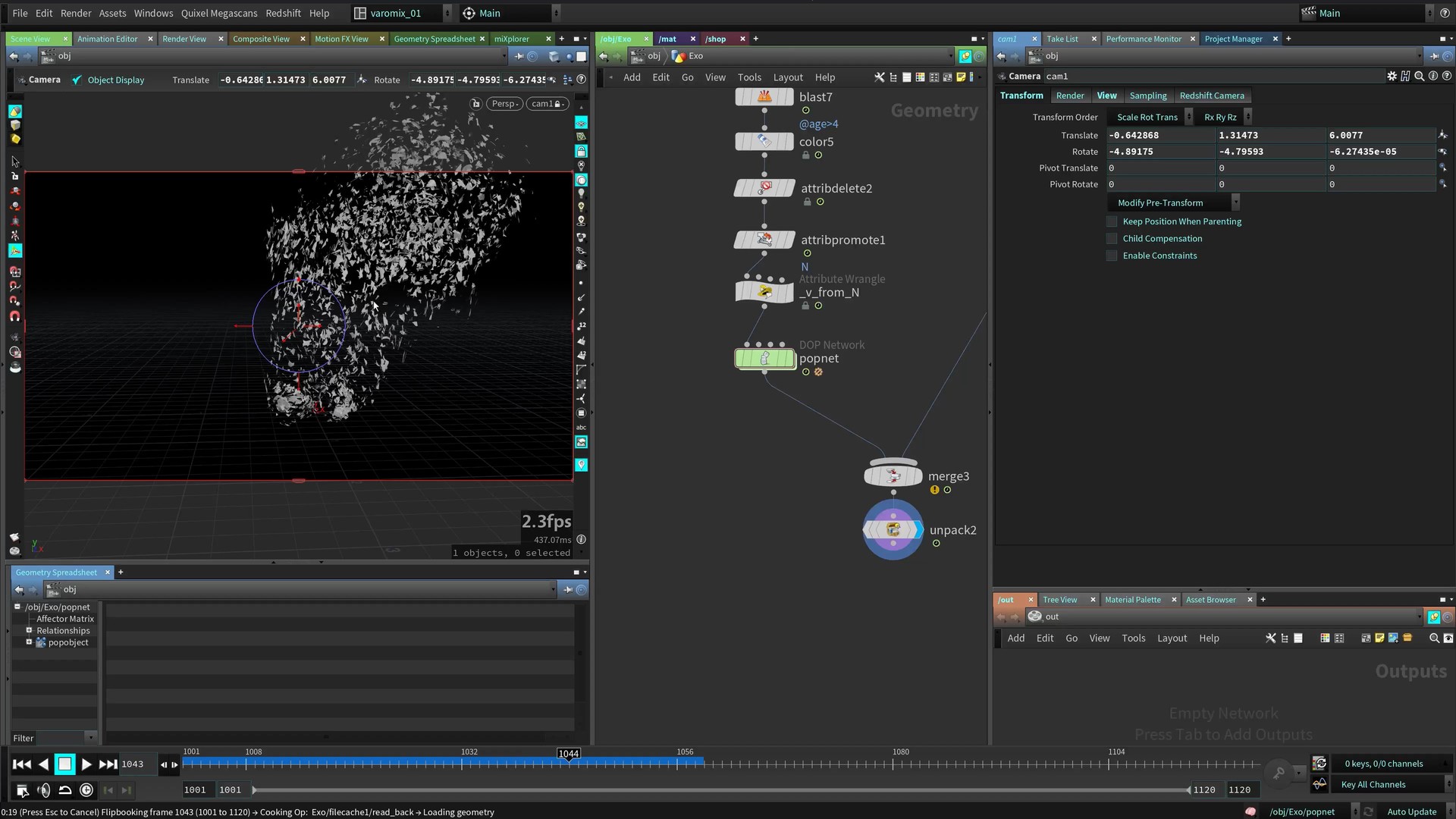Viewport: 1456px width, 819px height.
Task: Click the Key All Channels button
Action: [x=1373, y=785]
